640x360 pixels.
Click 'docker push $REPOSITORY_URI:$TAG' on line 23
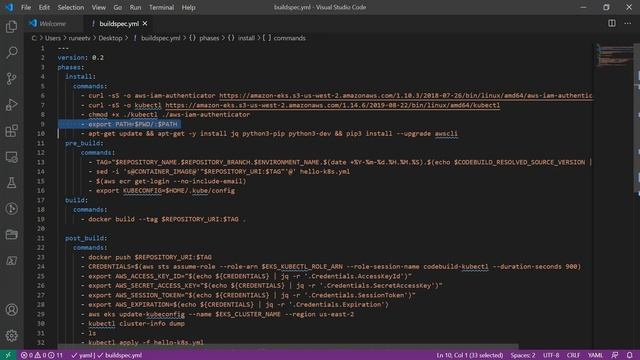pyautogui.click(x=150, y=257)
